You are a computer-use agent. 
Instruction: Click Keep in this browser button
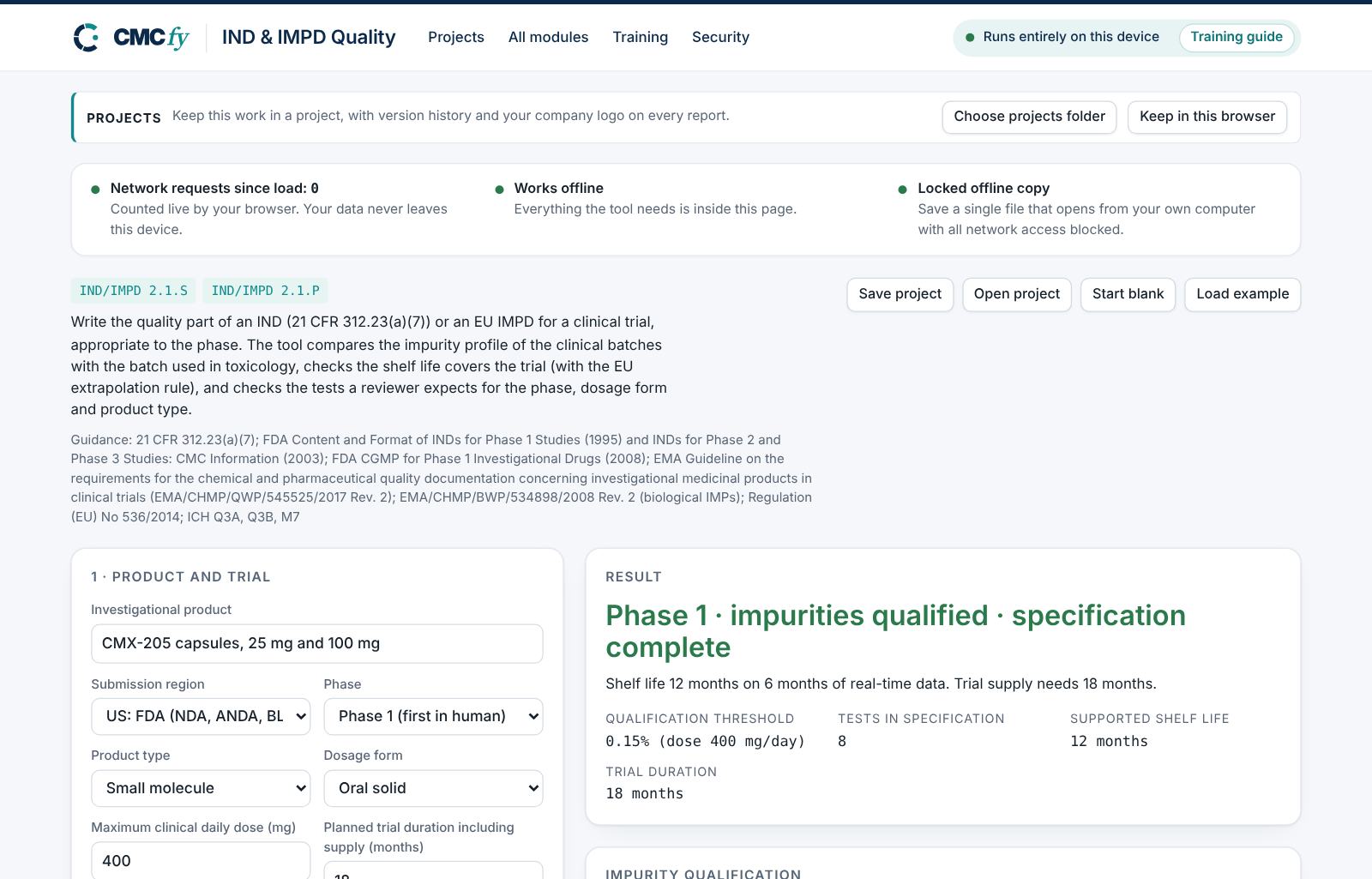point(1207,117)
